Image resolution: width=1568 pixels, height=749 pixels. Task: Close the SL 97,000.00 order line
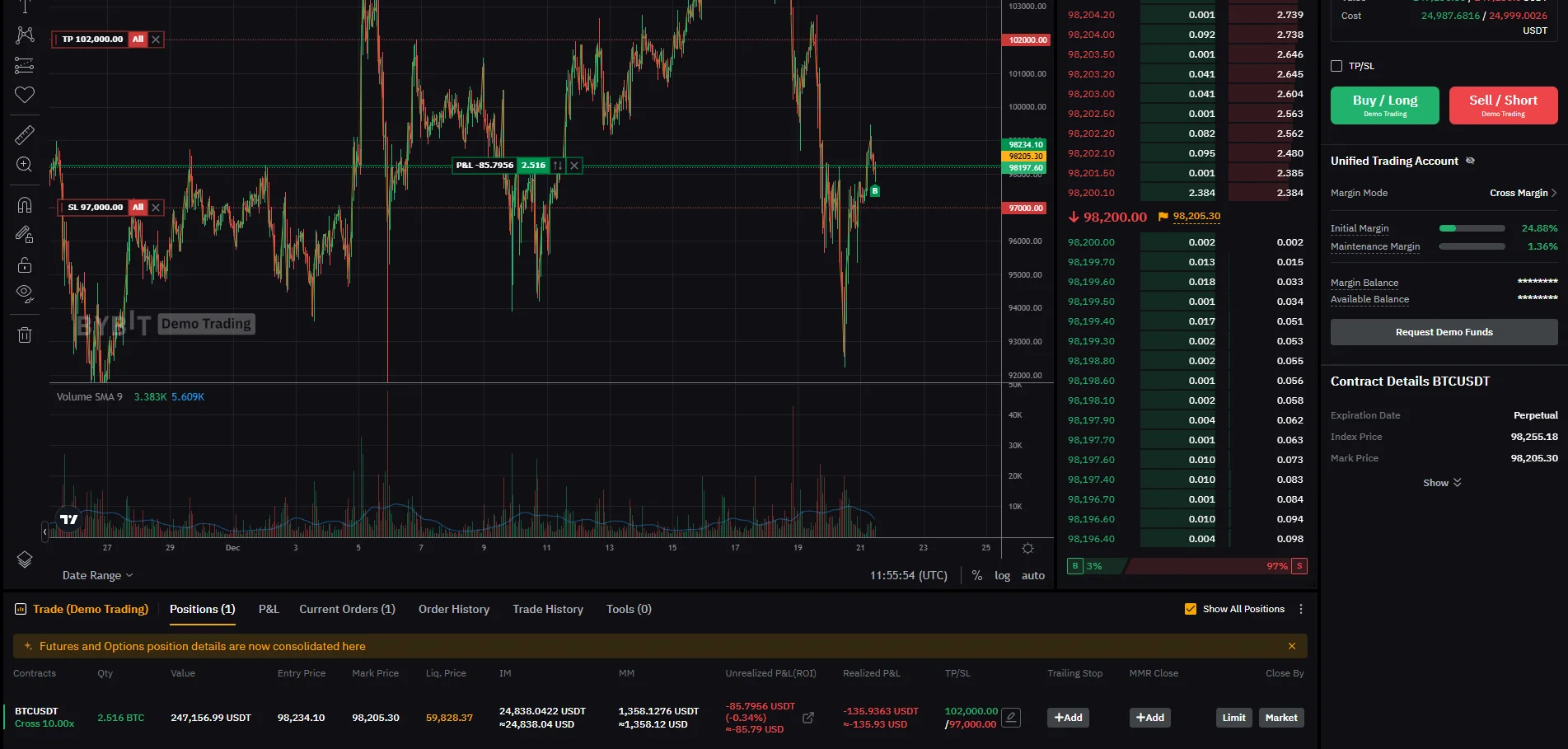pos(156,208)
